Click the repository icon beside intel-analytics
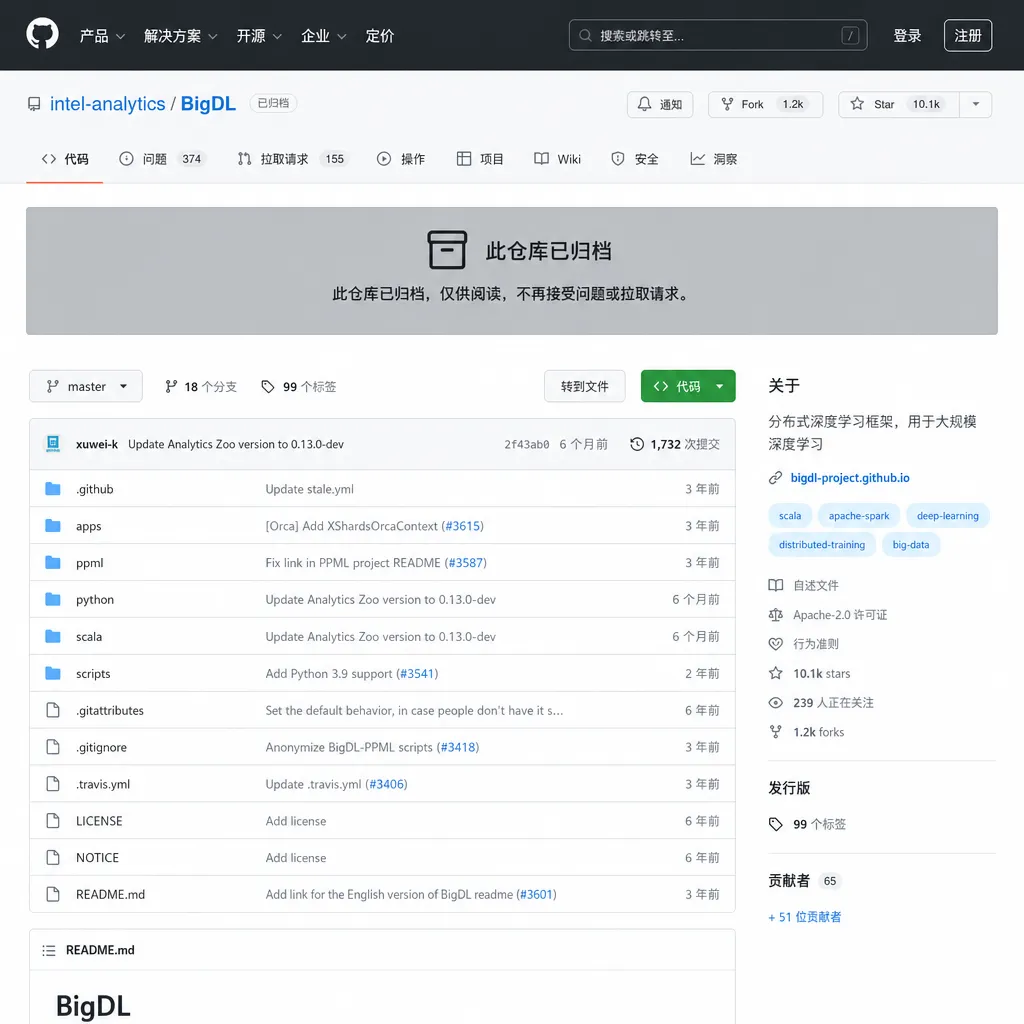Viewport: 1024px width, 1024px height. [x=34, y=104]
